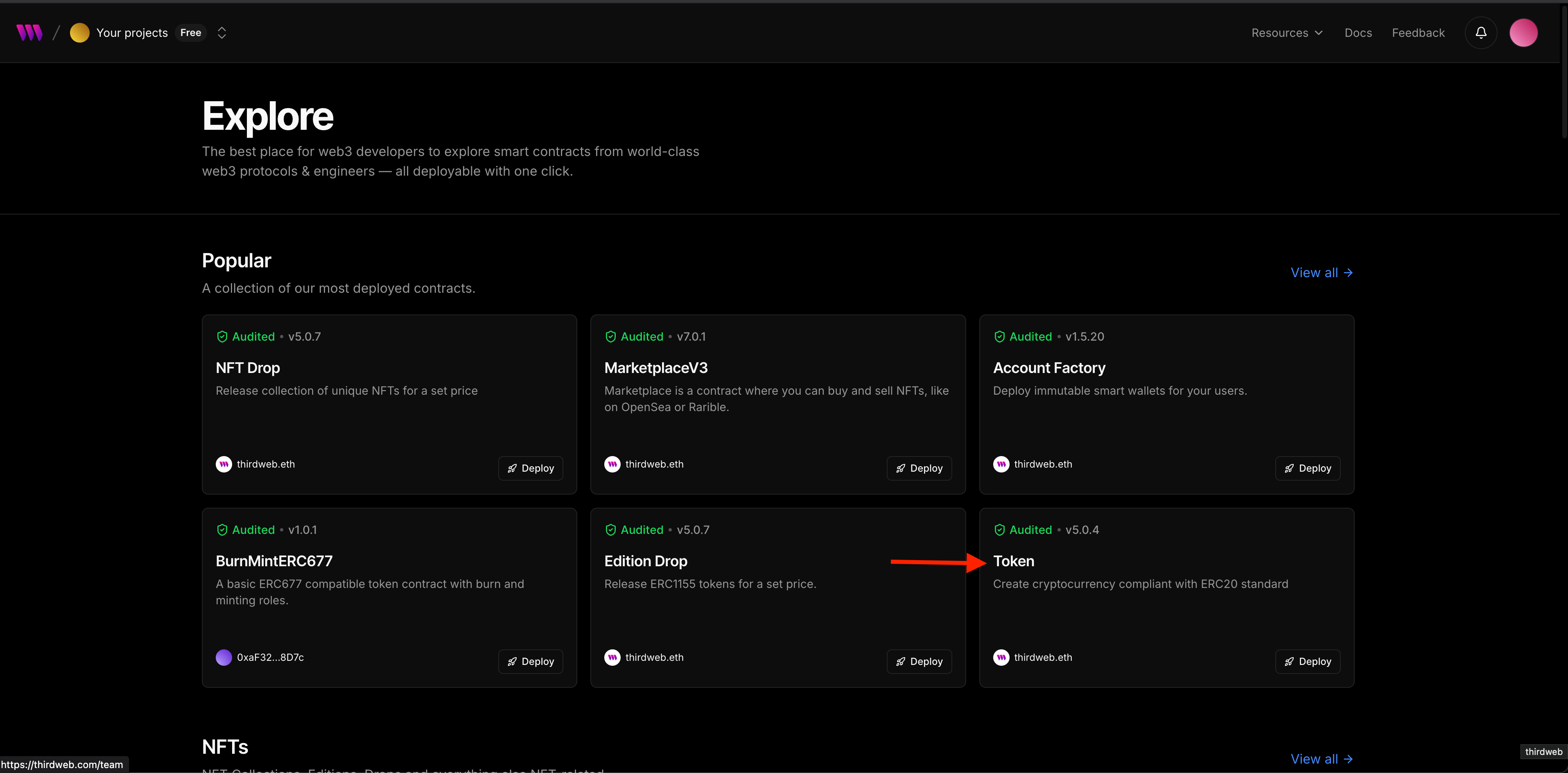The height and width of the screenshot is (773, 1568).
Task: Click the thirdweb logo icon
Action: click(x=29, y=33)
